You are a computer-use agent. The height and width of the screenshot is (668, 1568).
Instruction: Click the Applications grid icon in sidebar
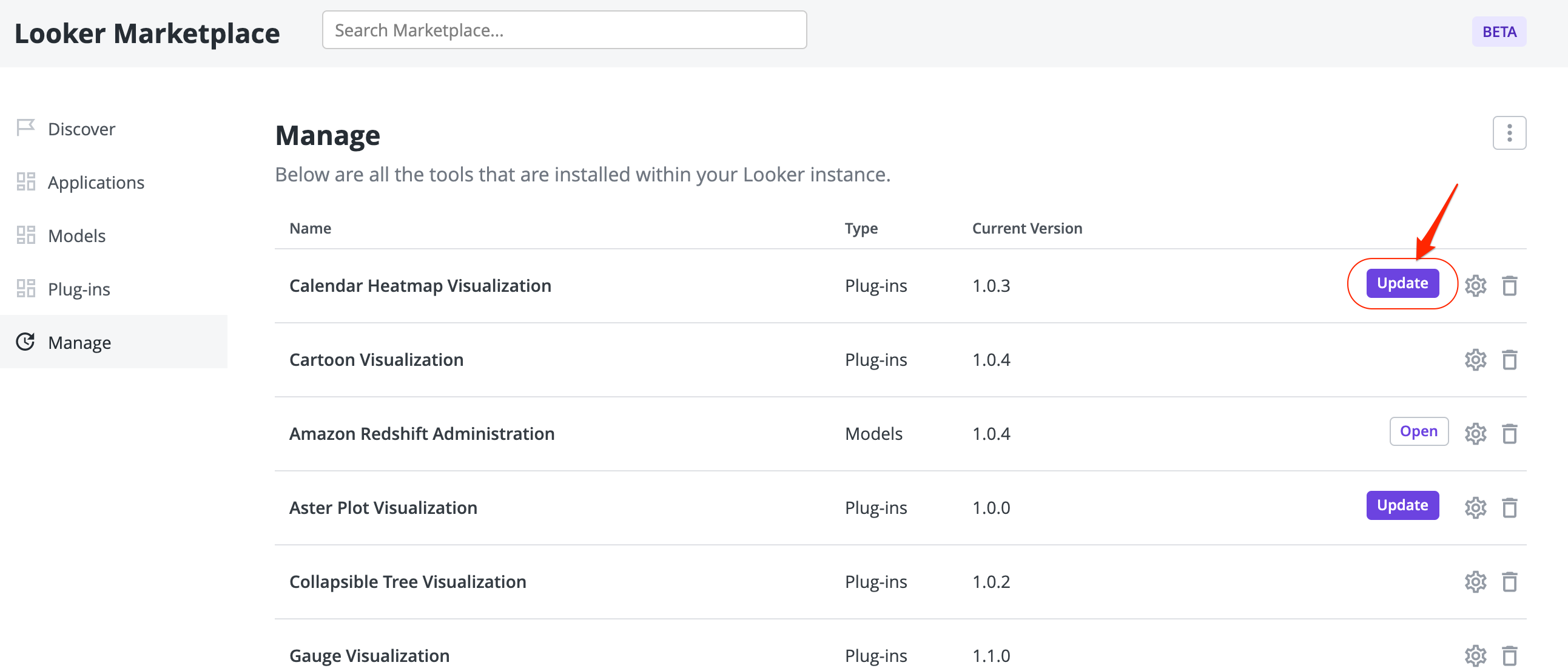coord(25,181)
